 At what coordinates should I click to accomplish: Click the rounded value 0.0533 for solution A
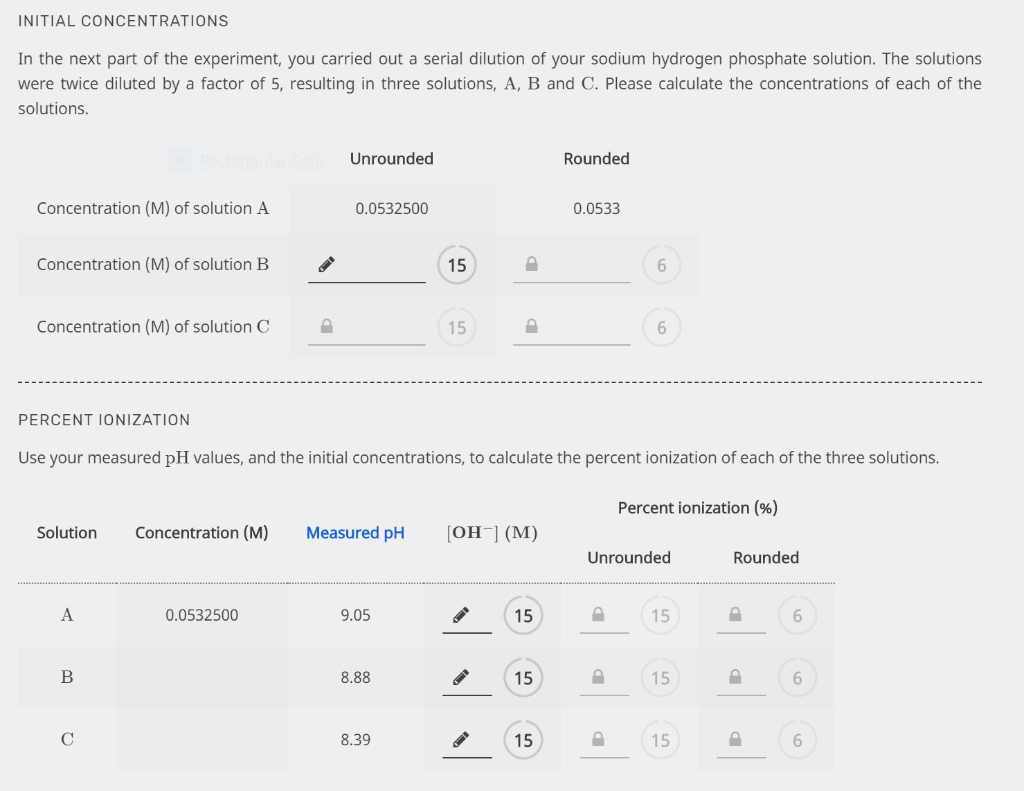point(596,208)
